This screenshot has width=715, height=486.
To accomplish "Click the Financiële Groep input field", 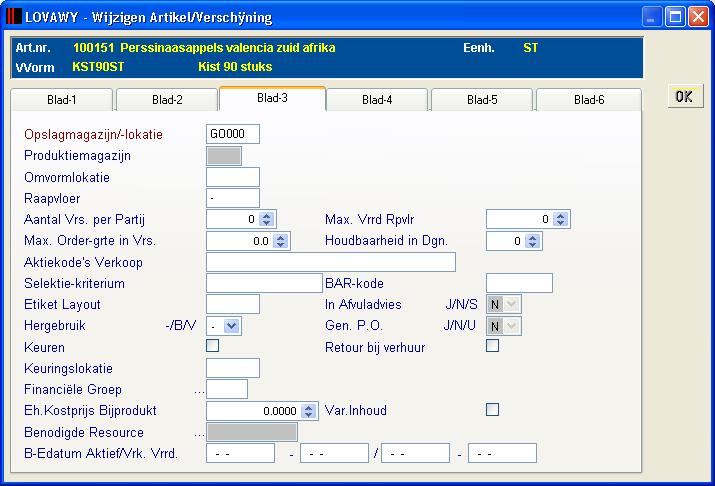I will pyautogui.click(x=227, y=389).
